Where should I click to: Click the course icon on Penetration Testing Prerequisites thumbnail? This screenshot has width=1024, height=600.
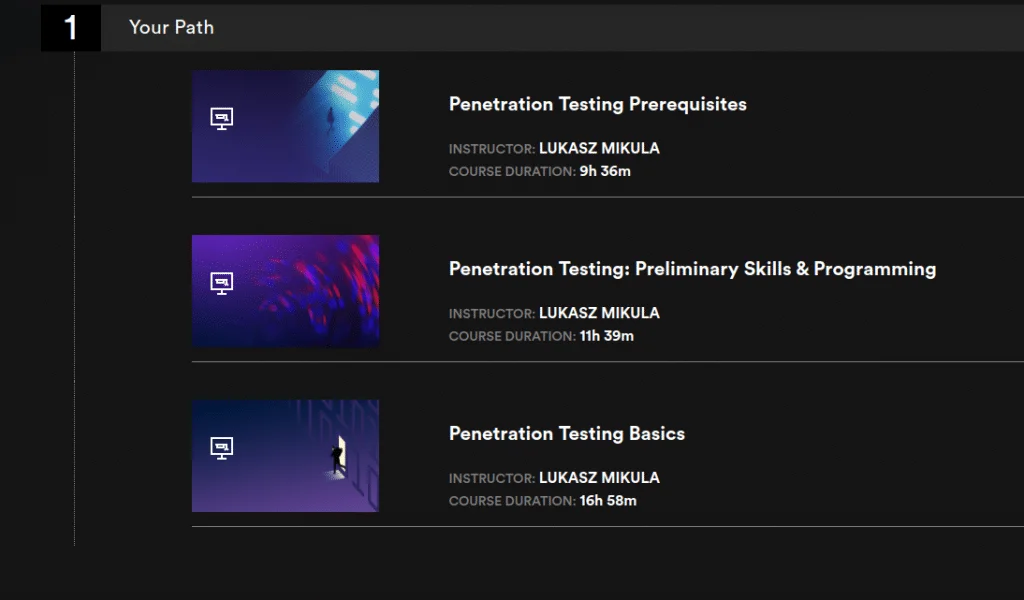click(222, 119)
